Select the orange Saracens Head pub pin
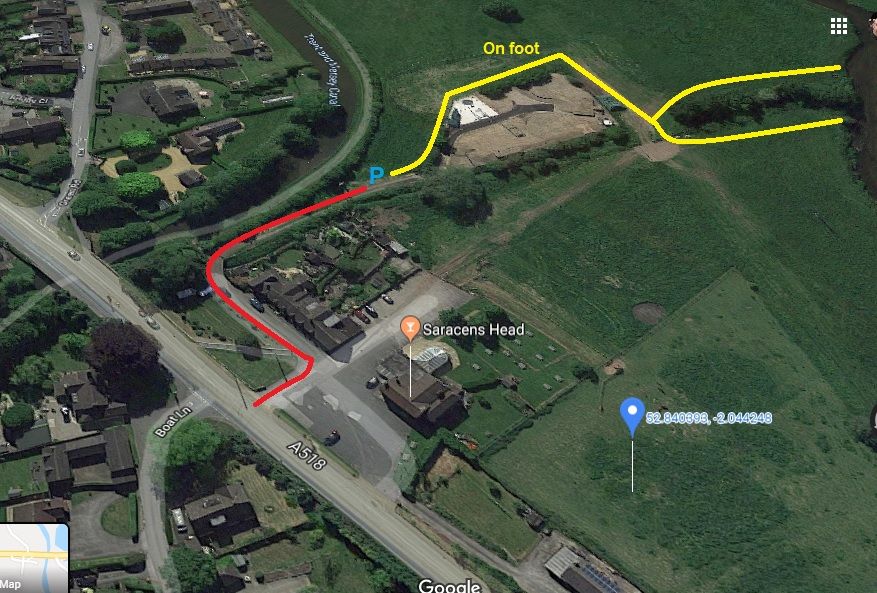 point(411,328)
